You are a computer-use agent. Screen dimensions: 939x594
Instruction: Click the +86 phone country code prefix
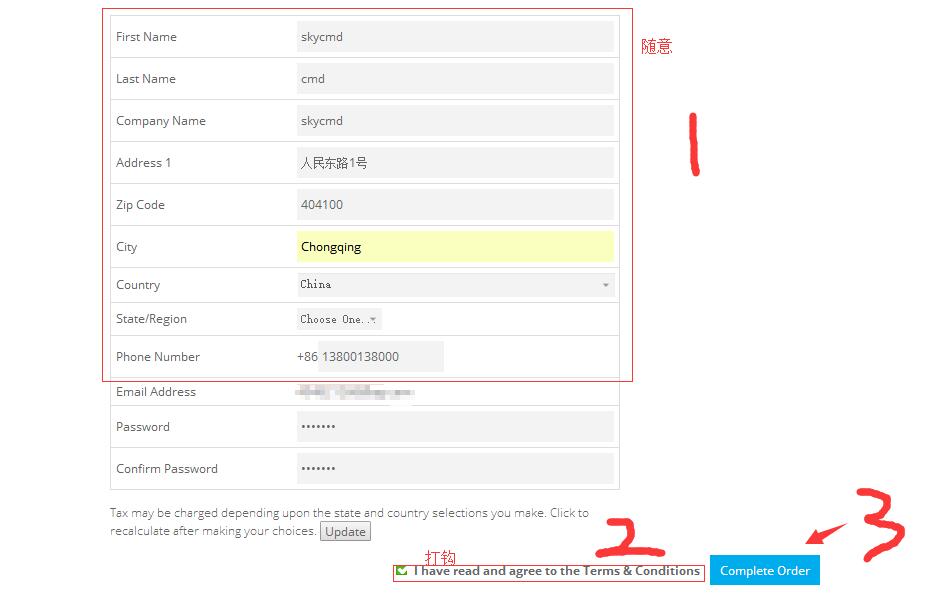click(x=306, y=357)
